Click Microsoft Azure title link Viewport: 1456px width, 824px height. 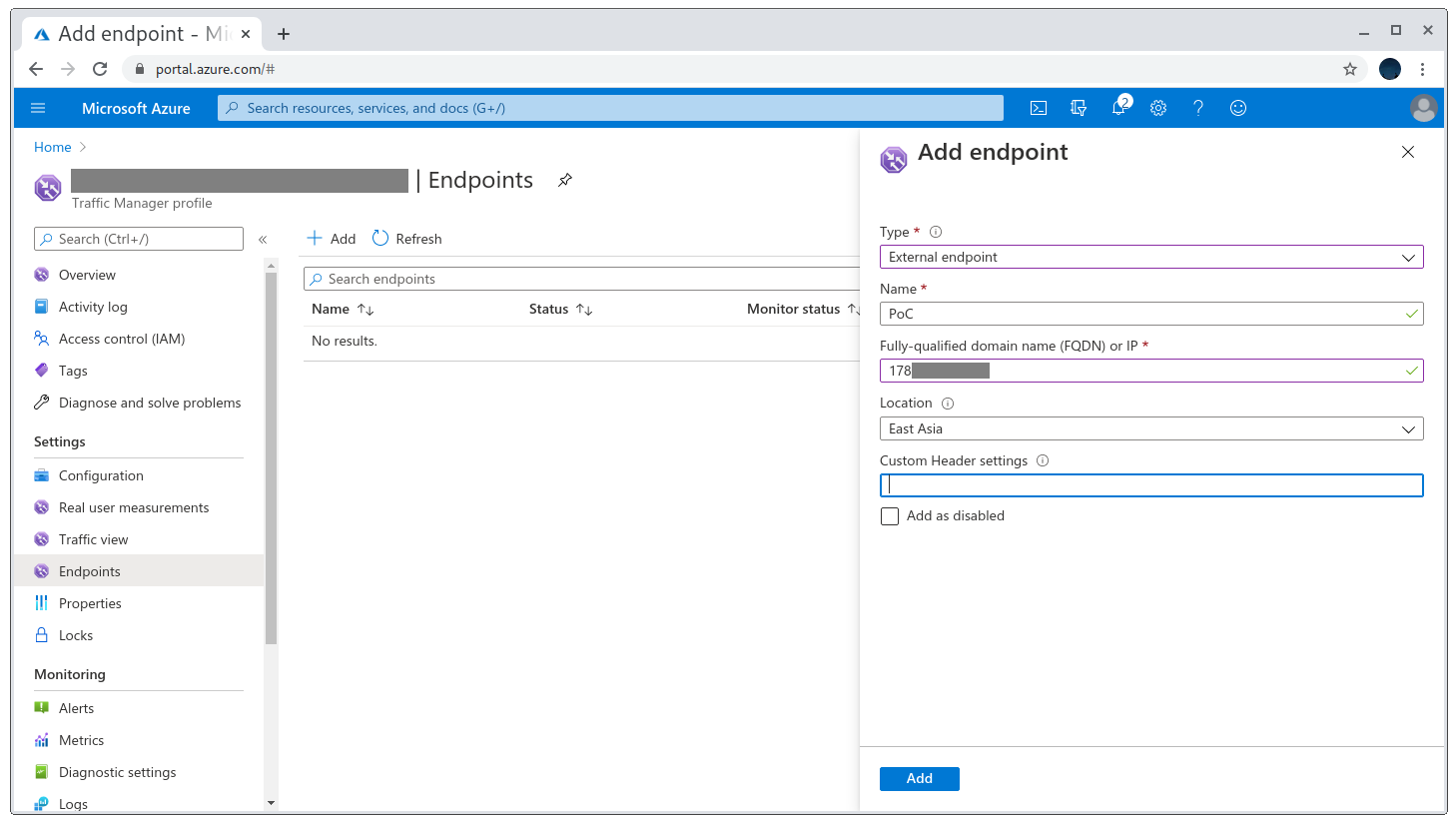point(136,108)
